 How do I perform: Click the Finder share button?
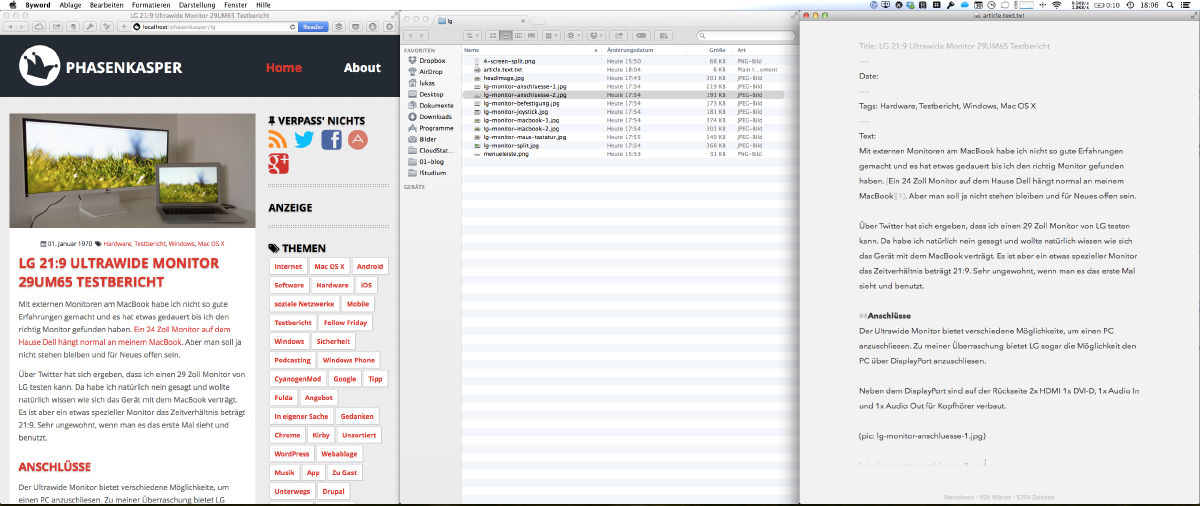click(619, 35)
